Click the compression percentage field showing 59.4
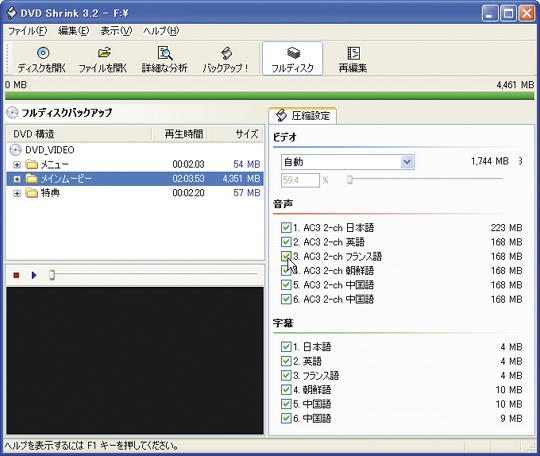Image resolution: width=540 pixels, height=456 pixels. 300,180
